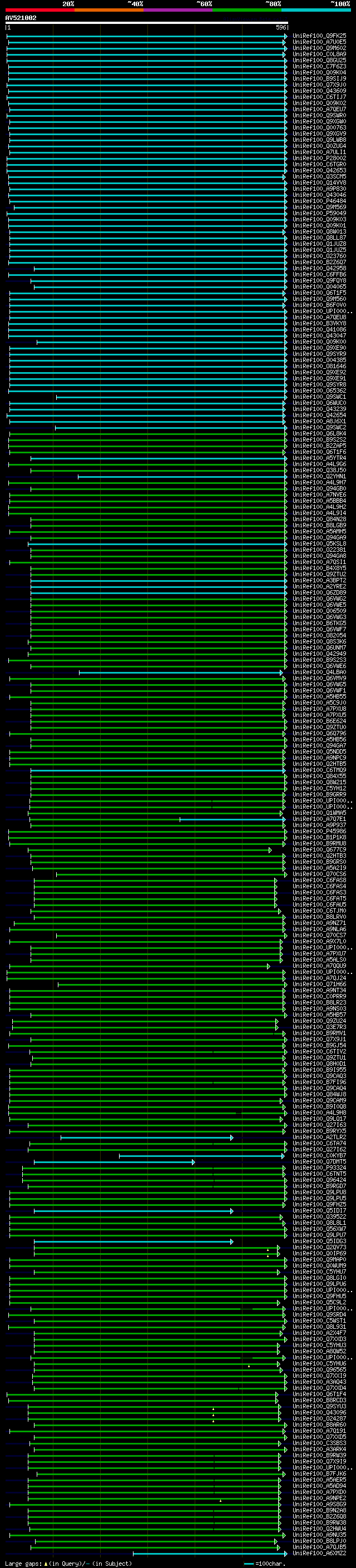Open hit UniRef100_A7U0E5

click(319, 42)
